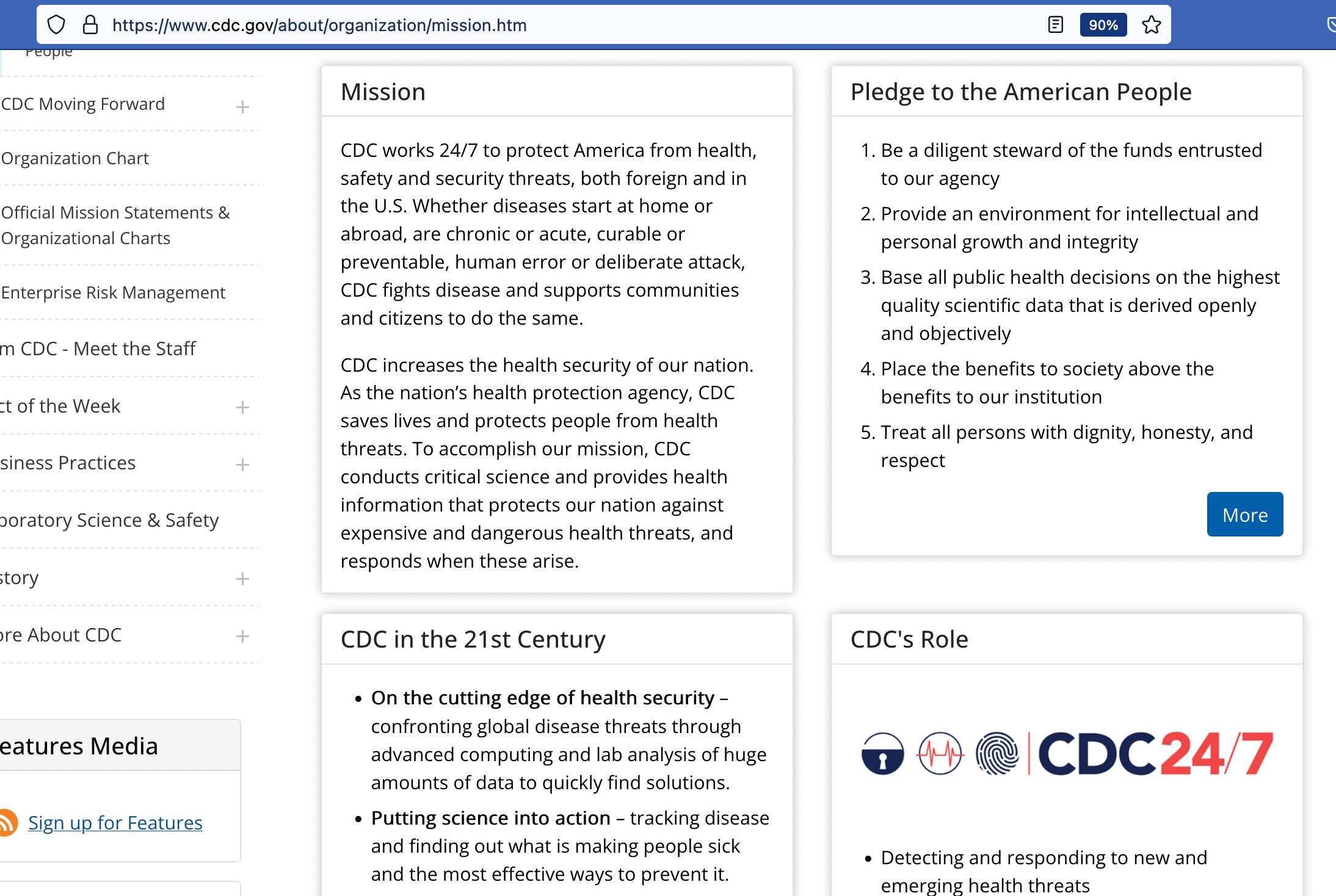Click the padlock dome icon in CDC's Role
Image resolution: width=1336 pixels, height=896 pixels.
point(882,754)
